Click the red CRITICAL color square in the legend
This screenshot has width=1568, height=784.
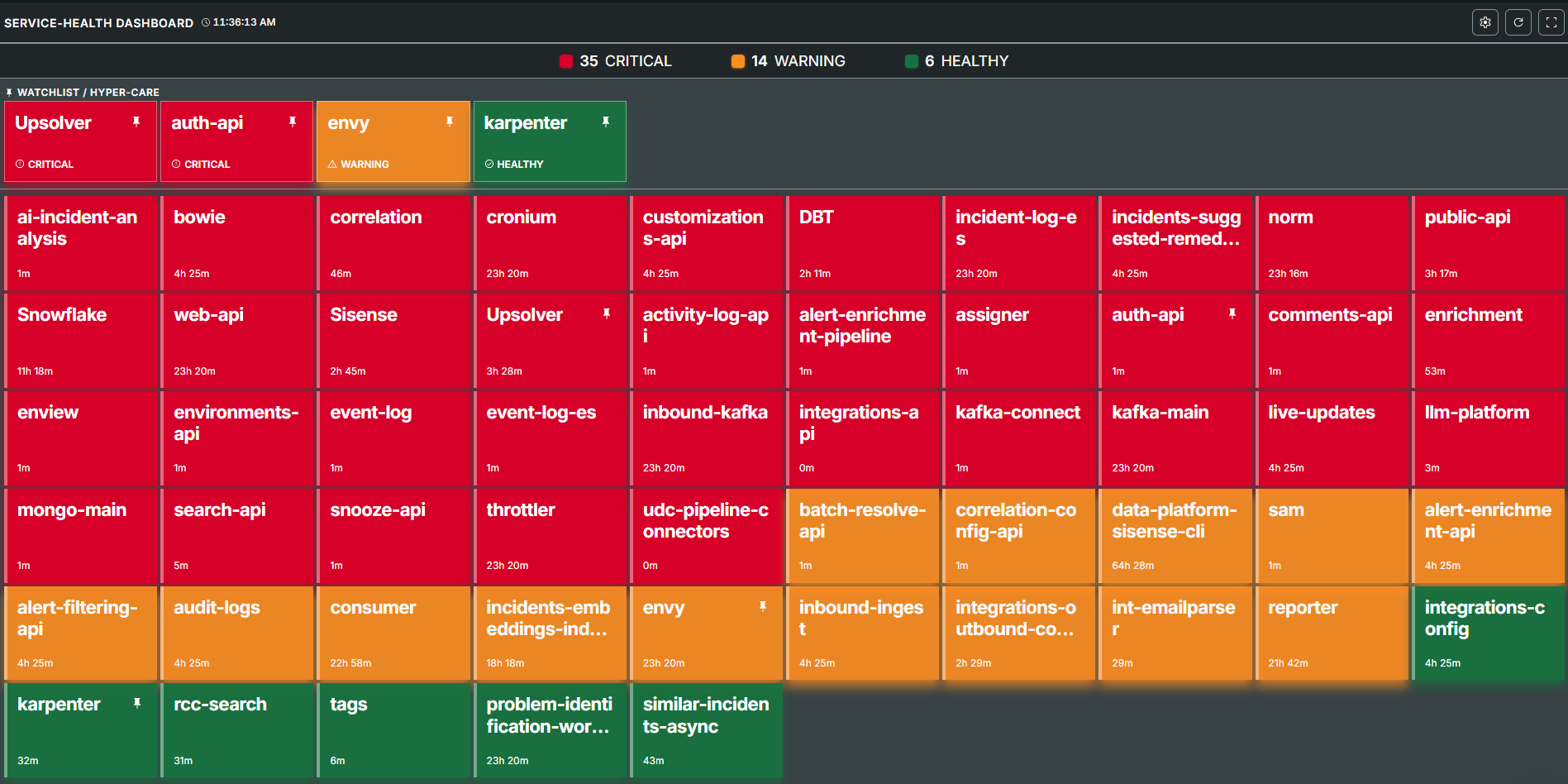point(566,60)
